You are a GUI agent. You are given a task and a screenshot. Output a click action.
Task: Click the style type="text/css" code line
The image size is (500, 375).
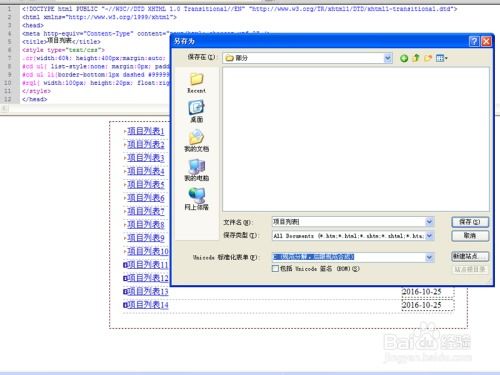[63, 50]
